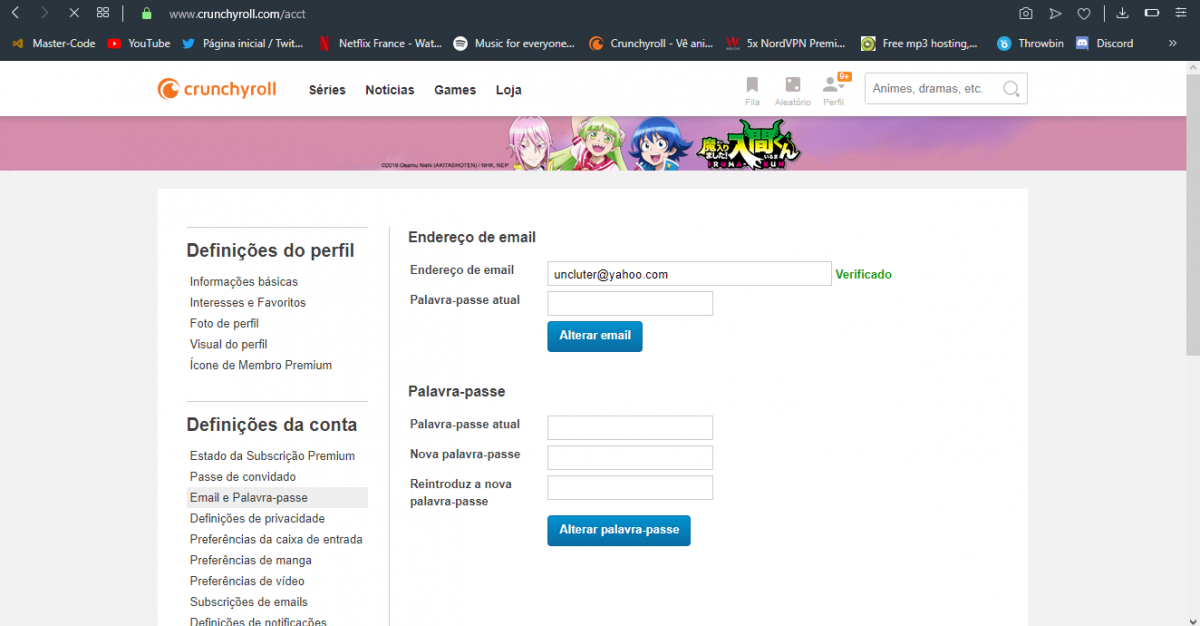This screenshot has width=1200, height=626.
Task: Click the search magnifier icon
Action: coord(1011,89)
